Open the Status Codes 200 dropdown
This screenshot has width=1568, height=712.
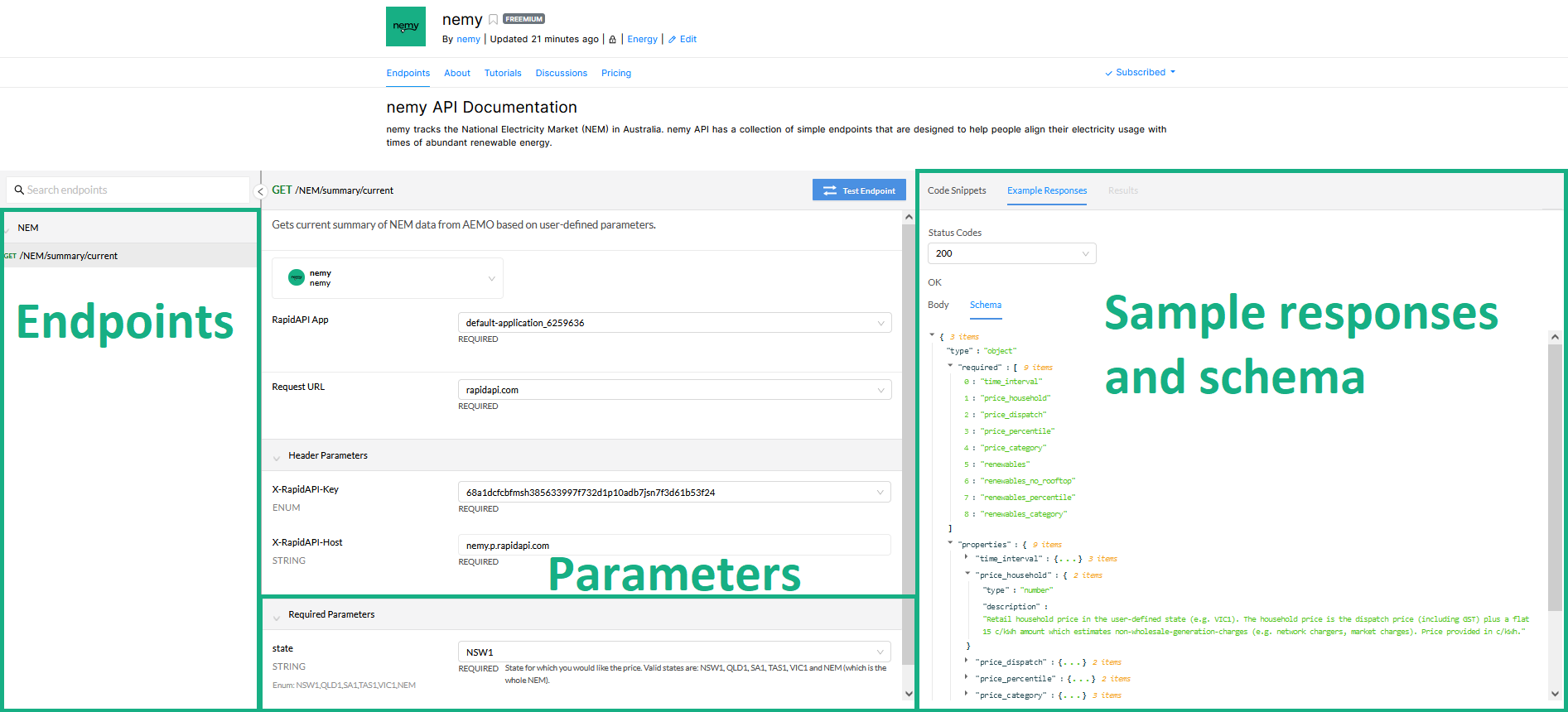click(1012, 253)
